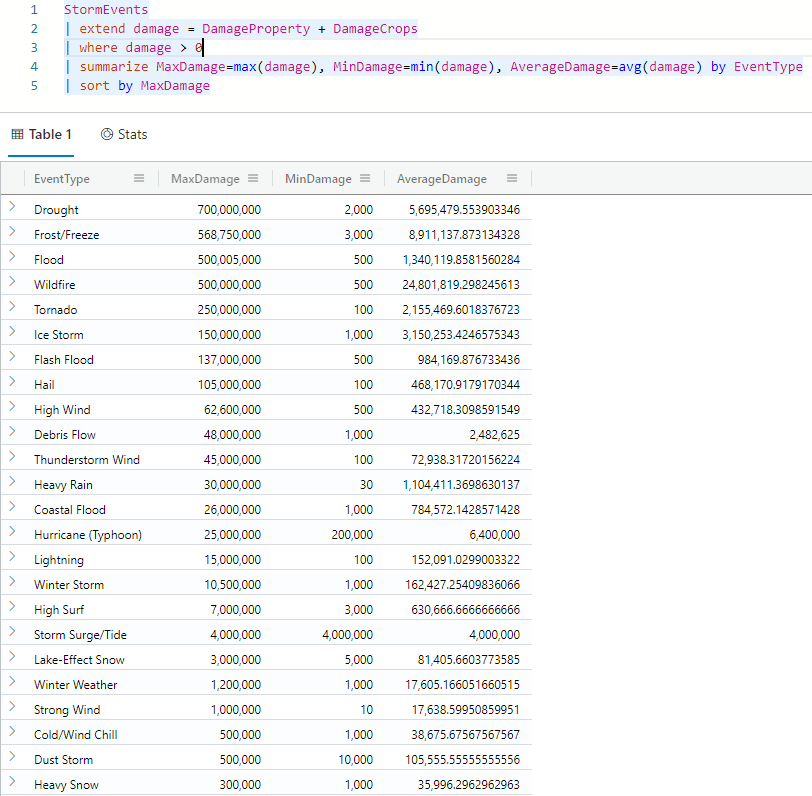Expand the High Wind row
This screenshot has height=796, width=812.
(x=12, y=407)
